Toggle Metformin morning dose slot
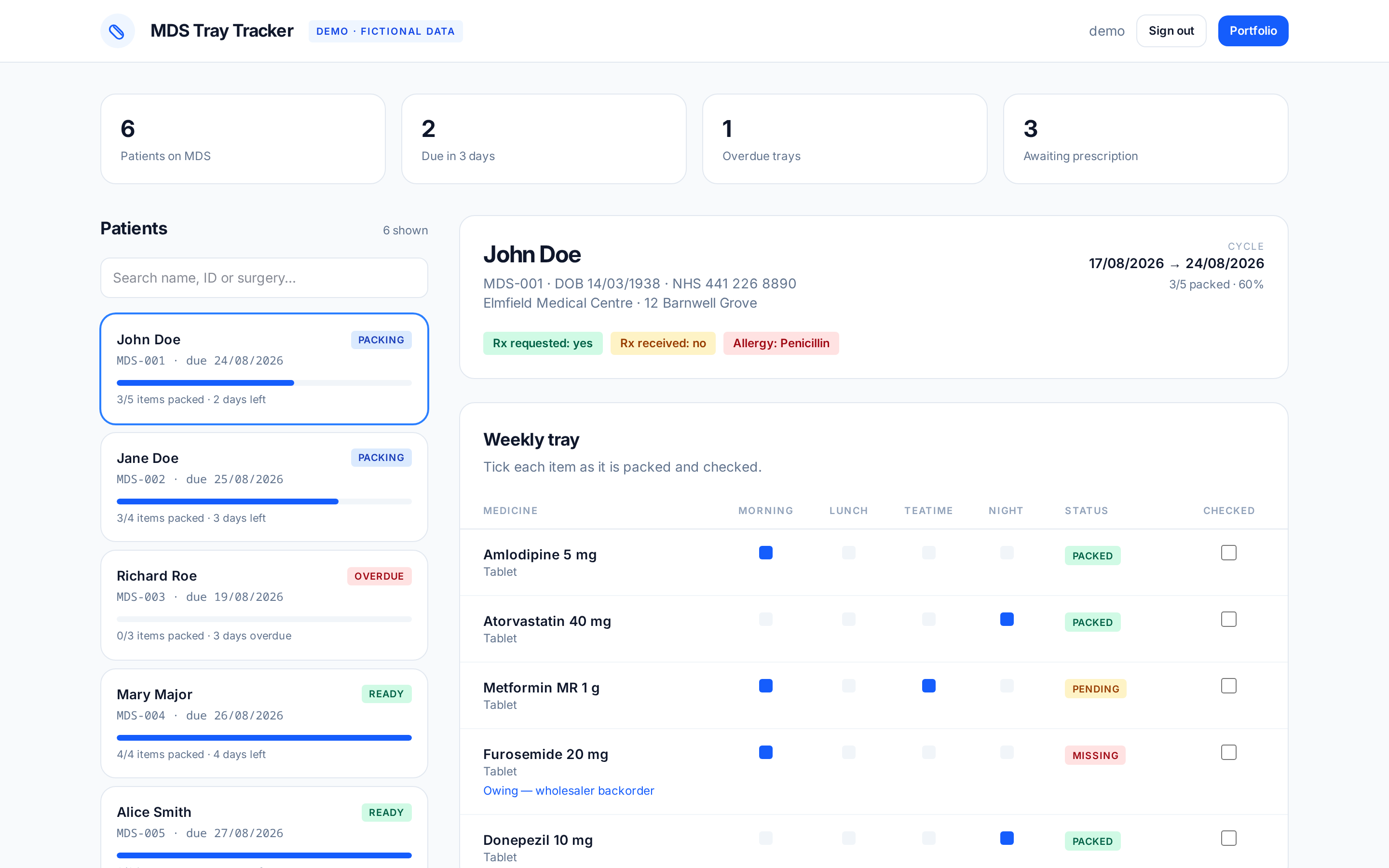Viewport: 1389px width, 868px height. tap(766, 686)
